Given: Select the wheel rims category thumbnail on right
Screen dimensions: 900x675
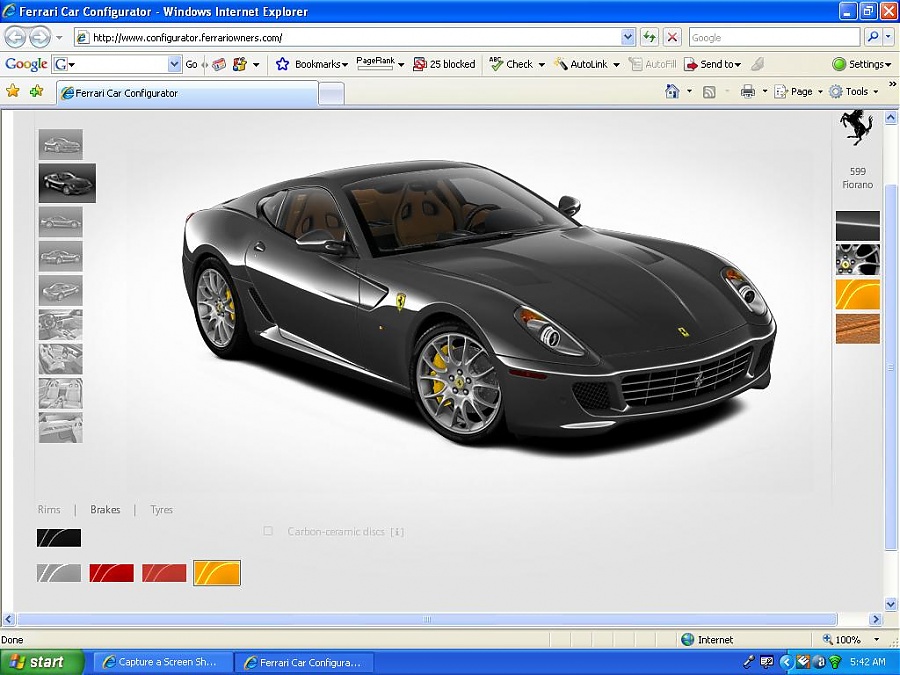Looking at the screenshot, I should click(x=858, y=259).
